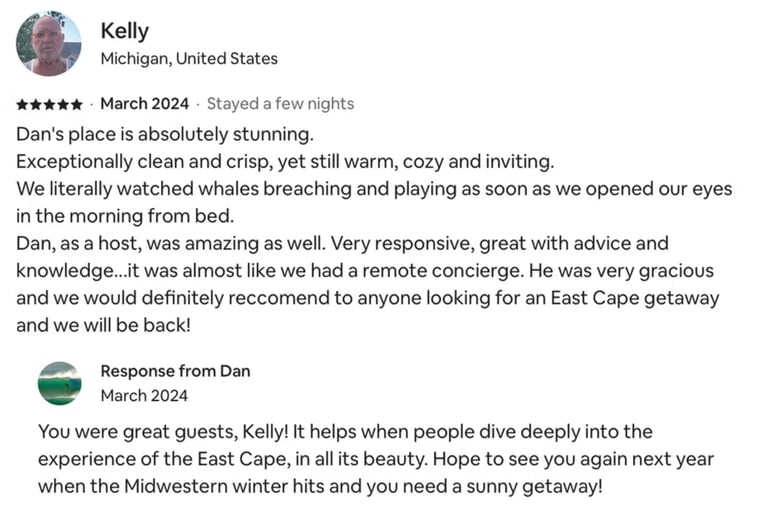
Task: Click in the morning from bed line
Action: [125, 216]
